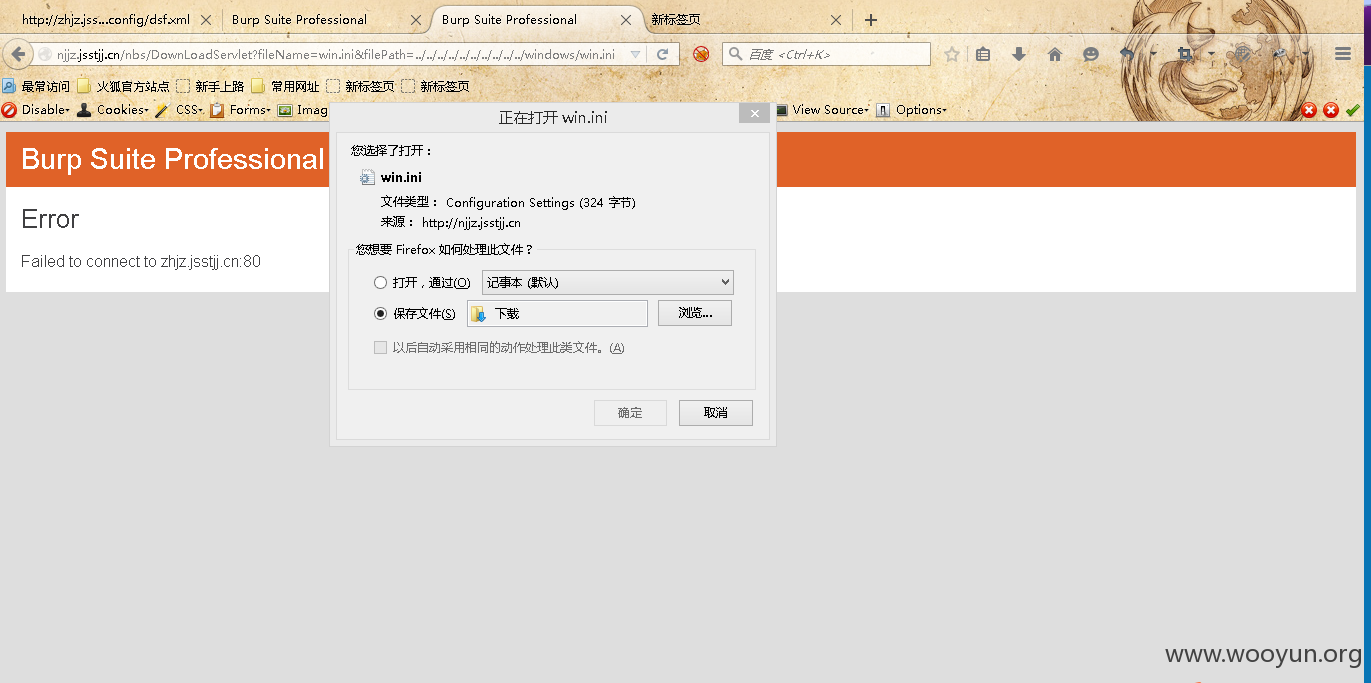Expand the dropdown arrow next to the crop icon
The width and height of the screenshot is (1371, 683).
click(x=1211, y=54)
